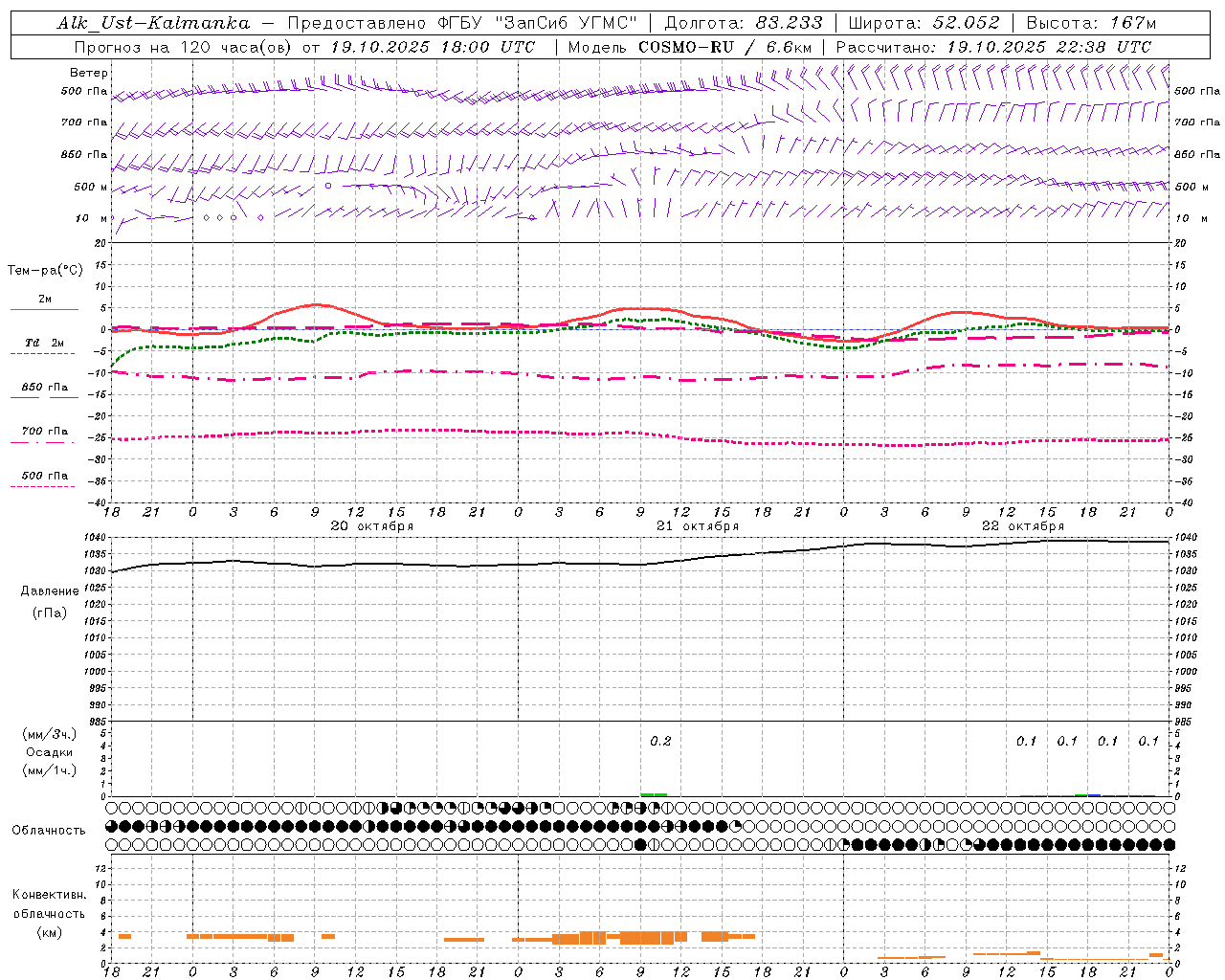
Task: Click the elevation text Высота: 167м
Action: tap(1091, 23)
